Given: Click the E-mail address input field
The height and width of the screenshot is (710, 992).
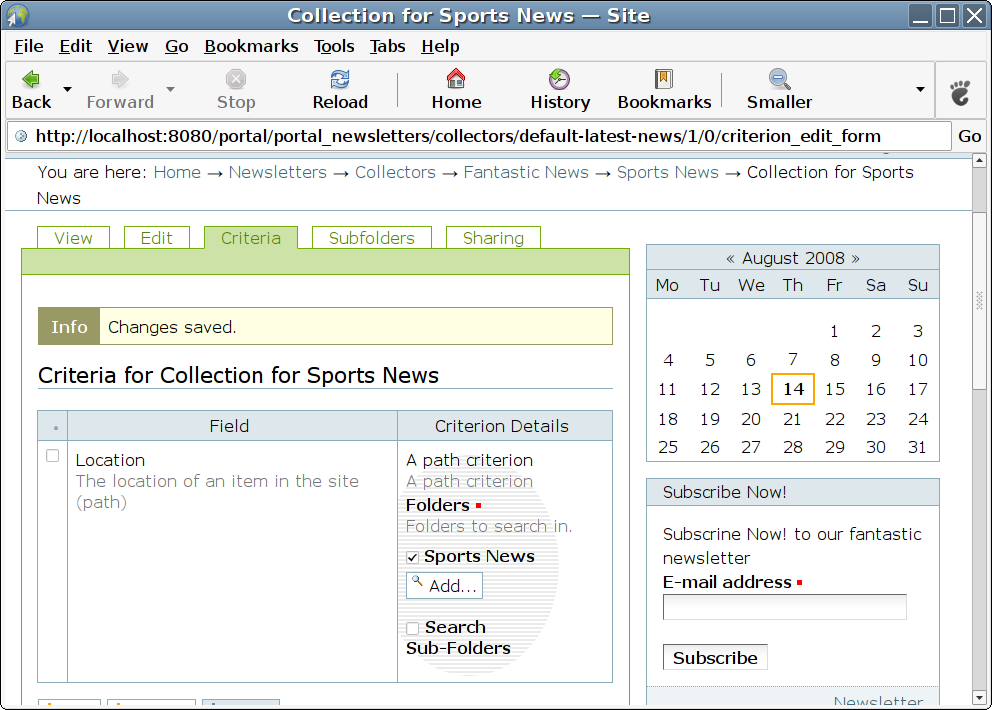Looking at the screenshot, I should 784,607.
